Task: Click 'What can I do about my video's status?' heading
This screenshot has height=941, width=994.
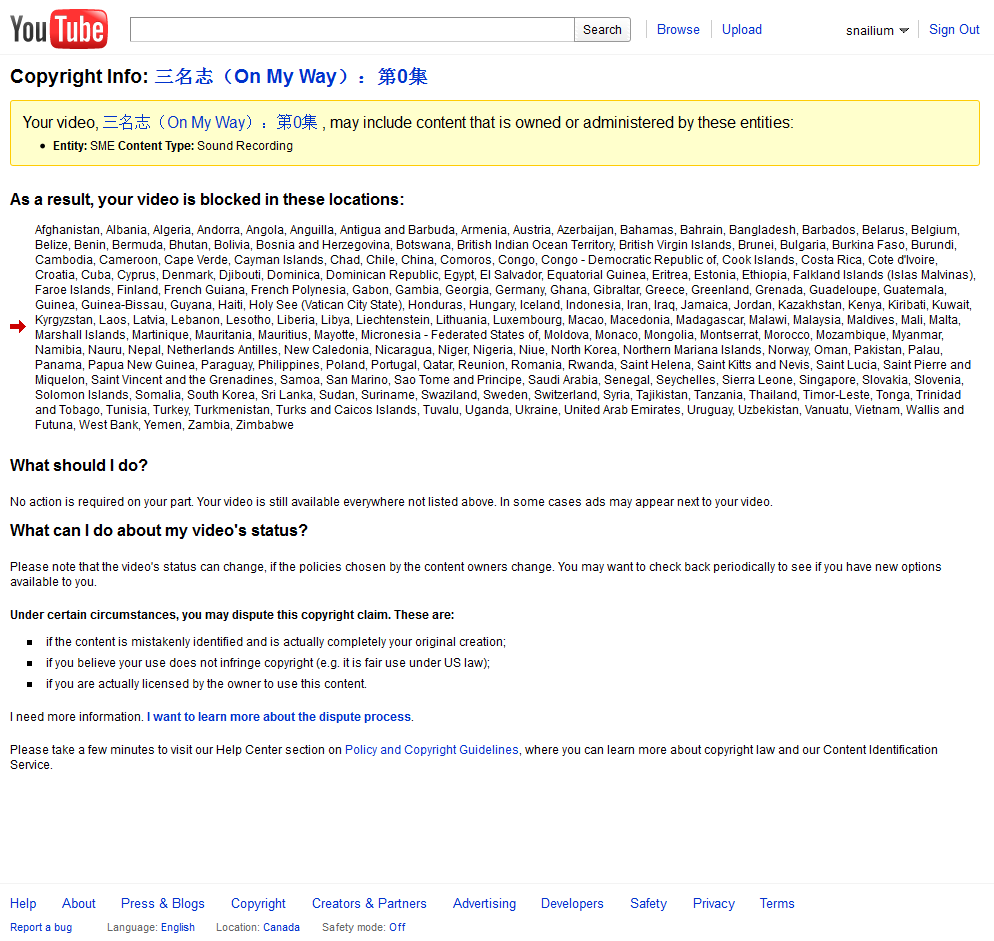Action: [x=158, y=530]
